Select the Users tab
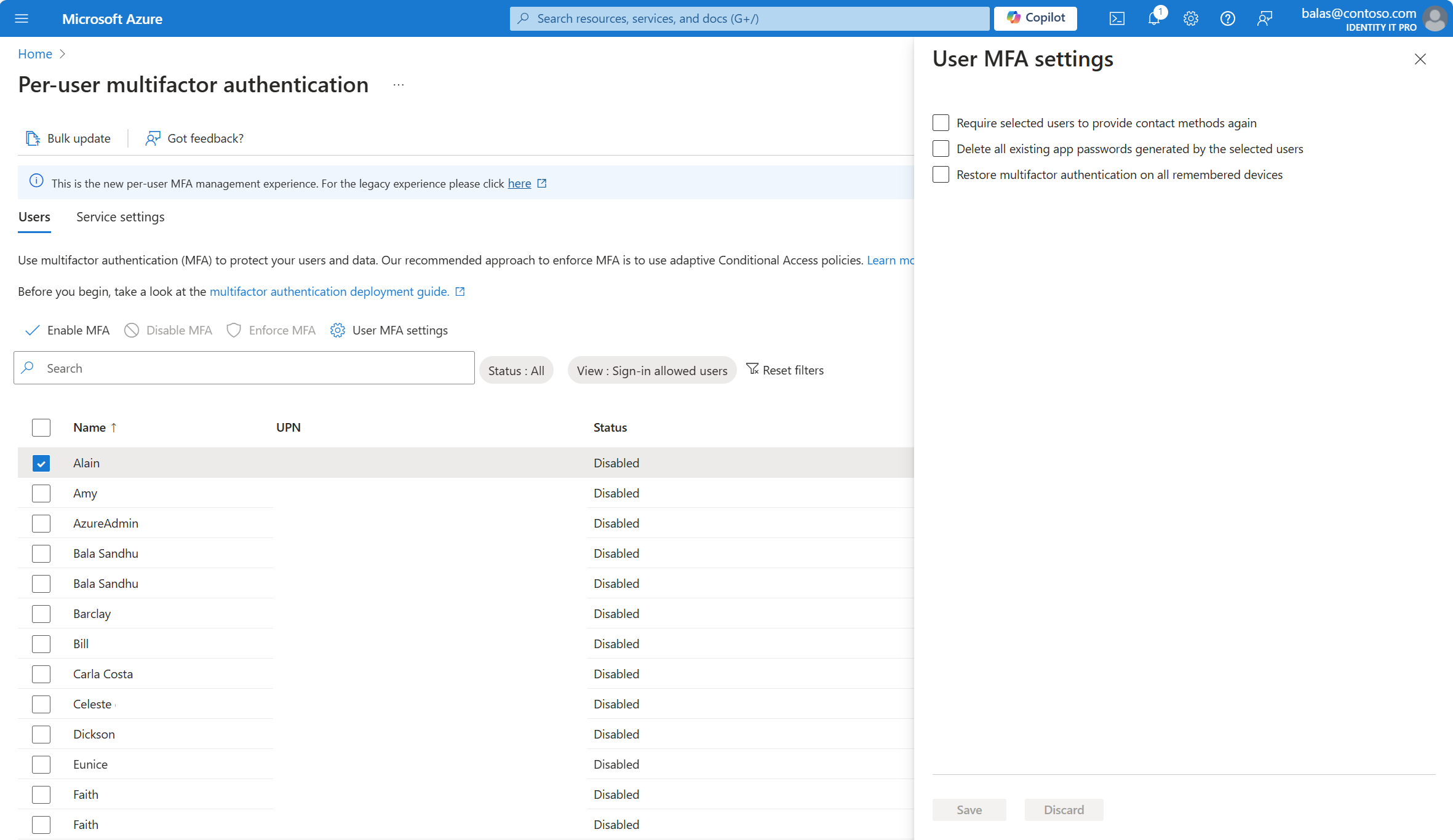1453x840 pixels. [34, 216]
